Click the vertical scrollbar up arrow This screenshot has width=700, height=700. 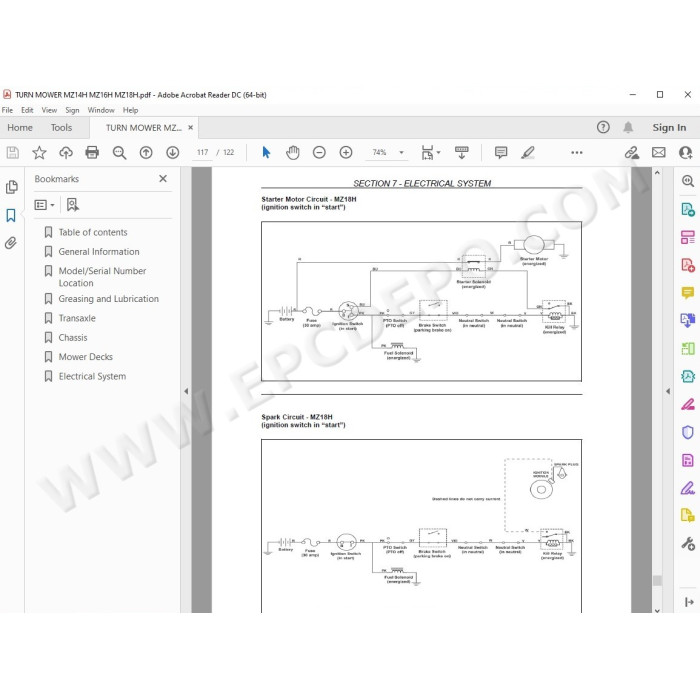(x=657, y=173)
